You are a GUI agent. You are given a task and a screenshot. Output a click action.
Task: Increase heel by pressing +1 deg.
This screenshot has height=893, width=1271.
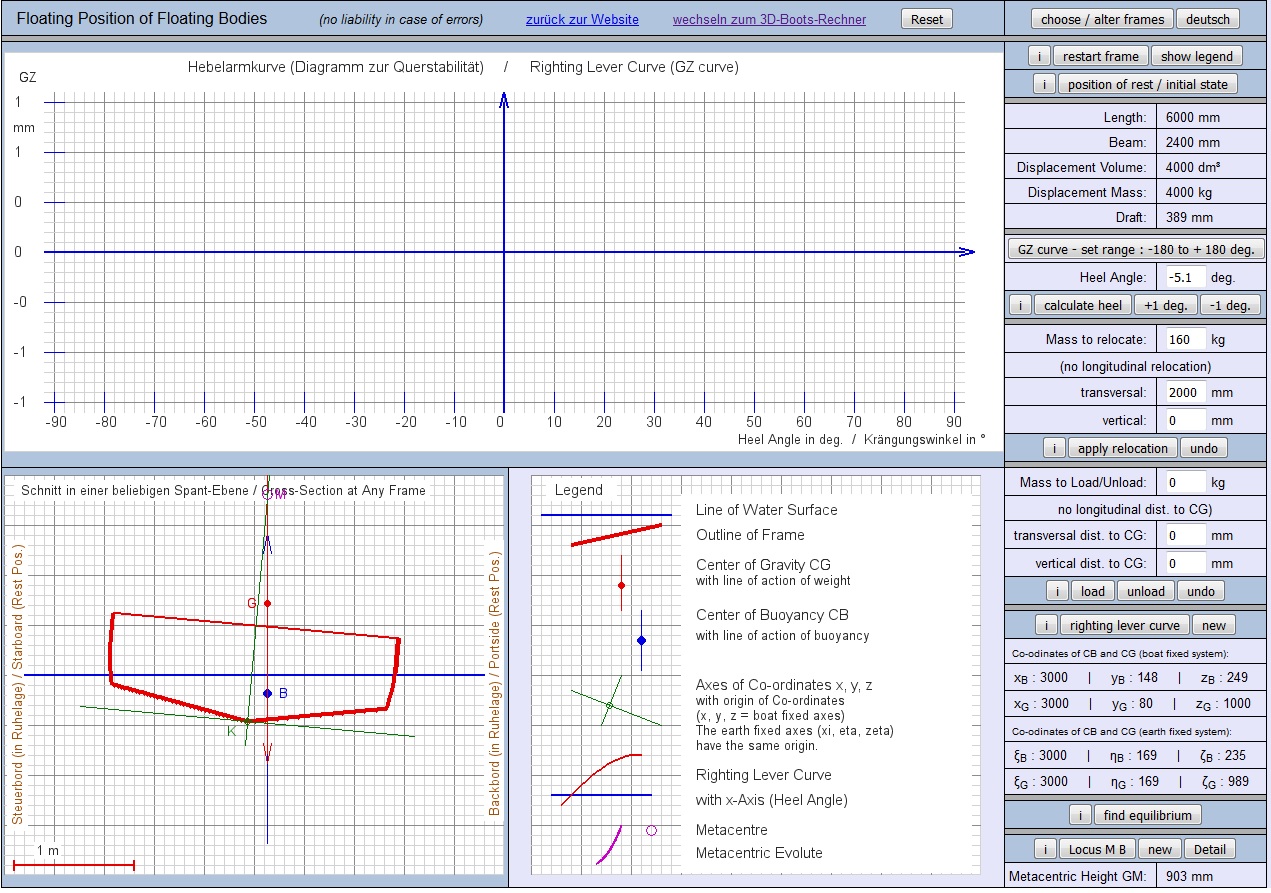coord(1166,305)
